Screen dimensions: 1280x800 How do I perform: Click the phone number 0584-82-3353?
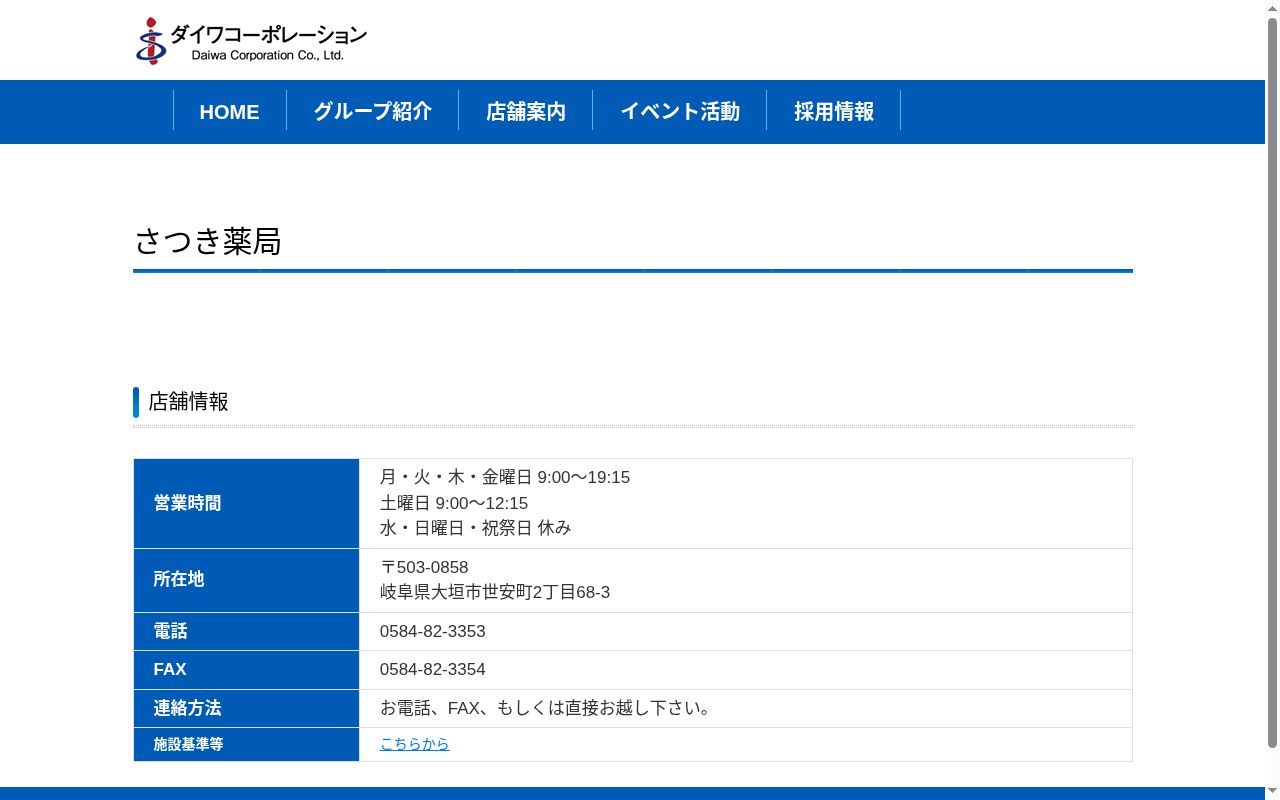(x=433, y=631)
